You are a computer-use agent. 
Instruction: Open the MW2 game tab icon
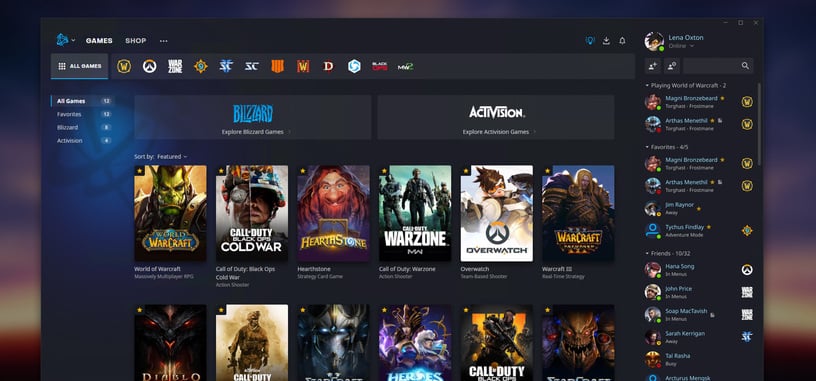click(405, 67)
